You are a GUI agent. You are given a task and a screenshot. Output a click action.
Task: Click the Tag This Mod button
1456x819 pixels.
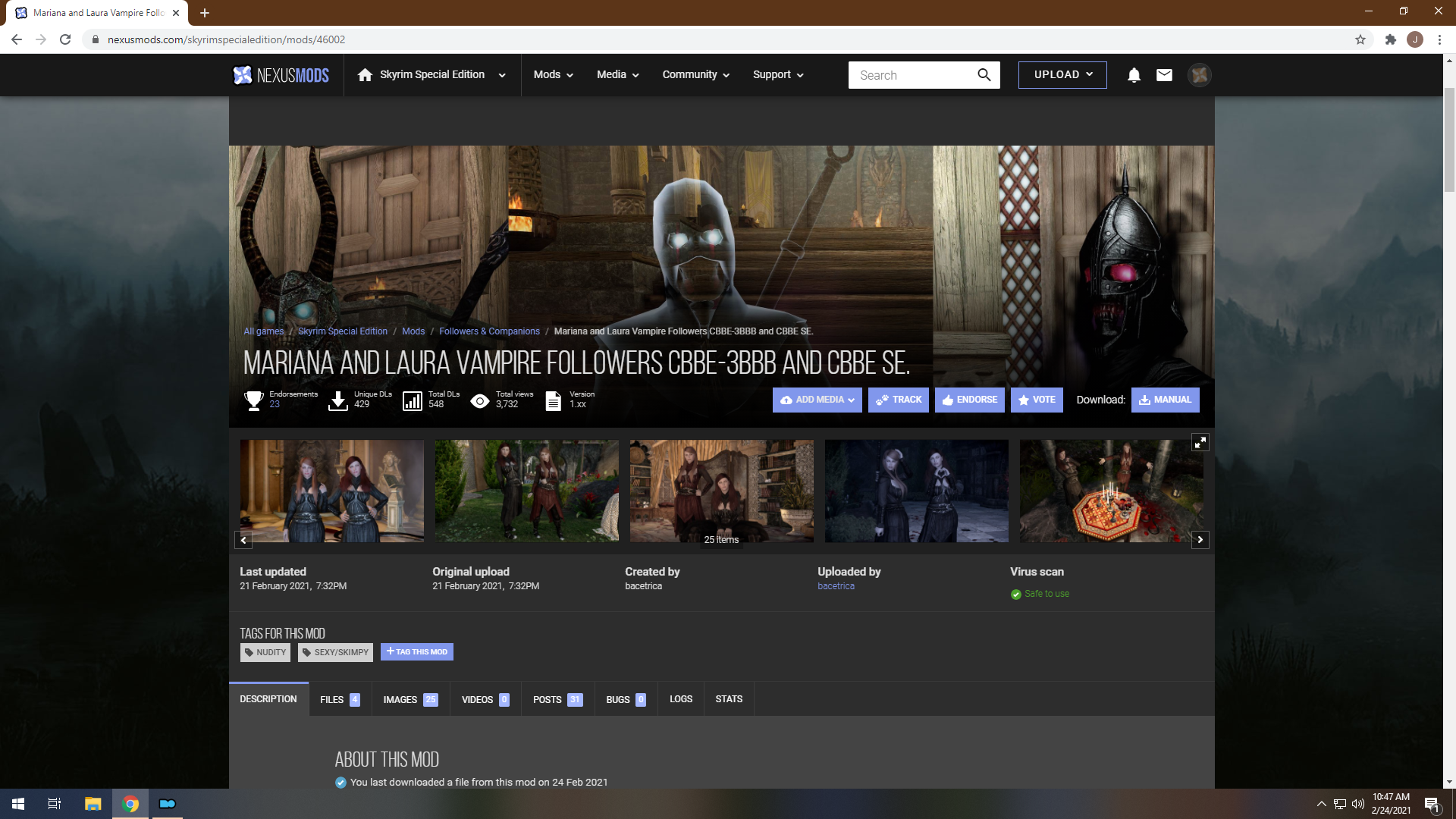[x=417, y=651]
